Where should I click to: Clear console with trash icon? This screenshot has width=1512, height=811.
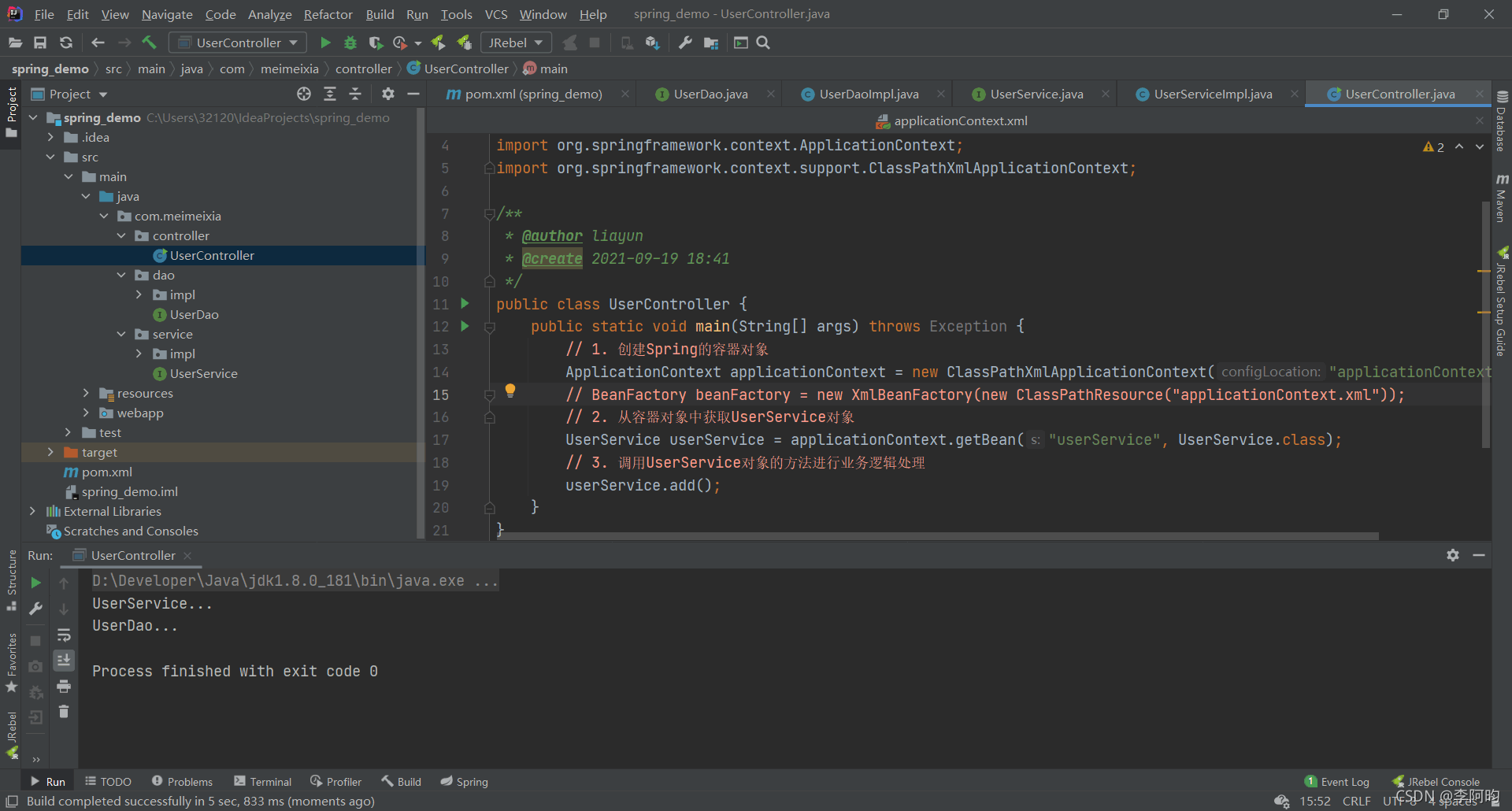click(64, 712)
